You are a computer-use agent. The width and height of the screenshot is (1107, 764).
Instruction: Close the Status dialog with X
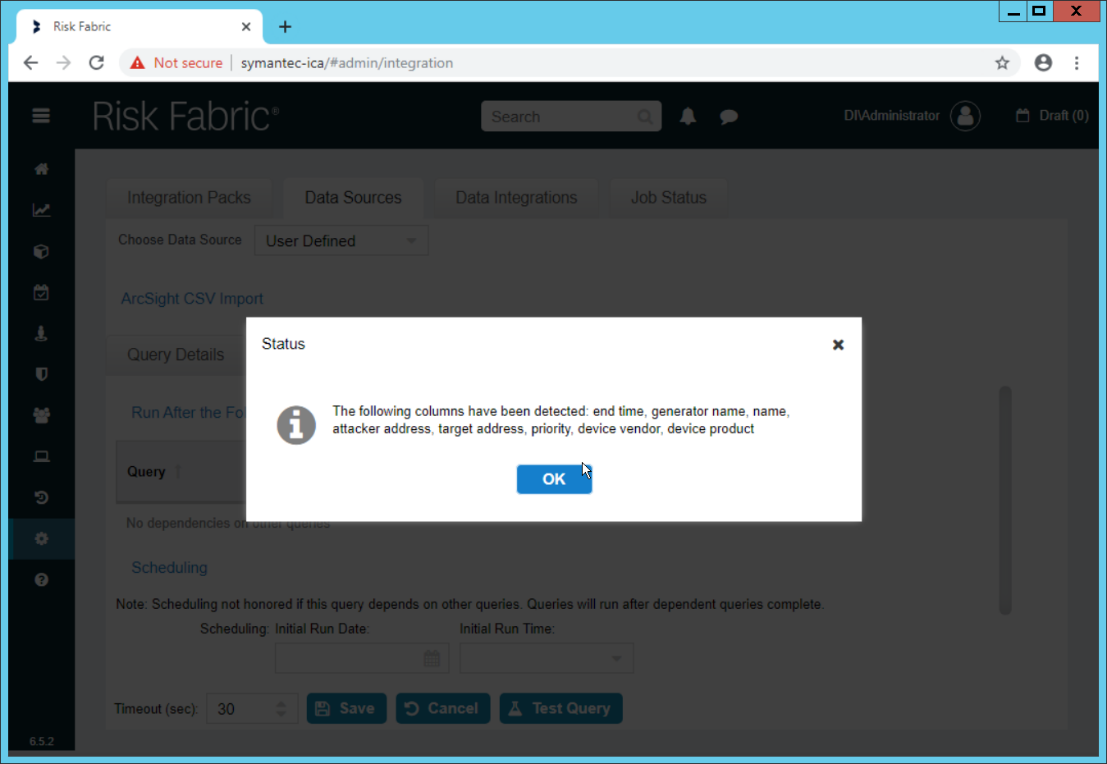[x=838, y=345]
